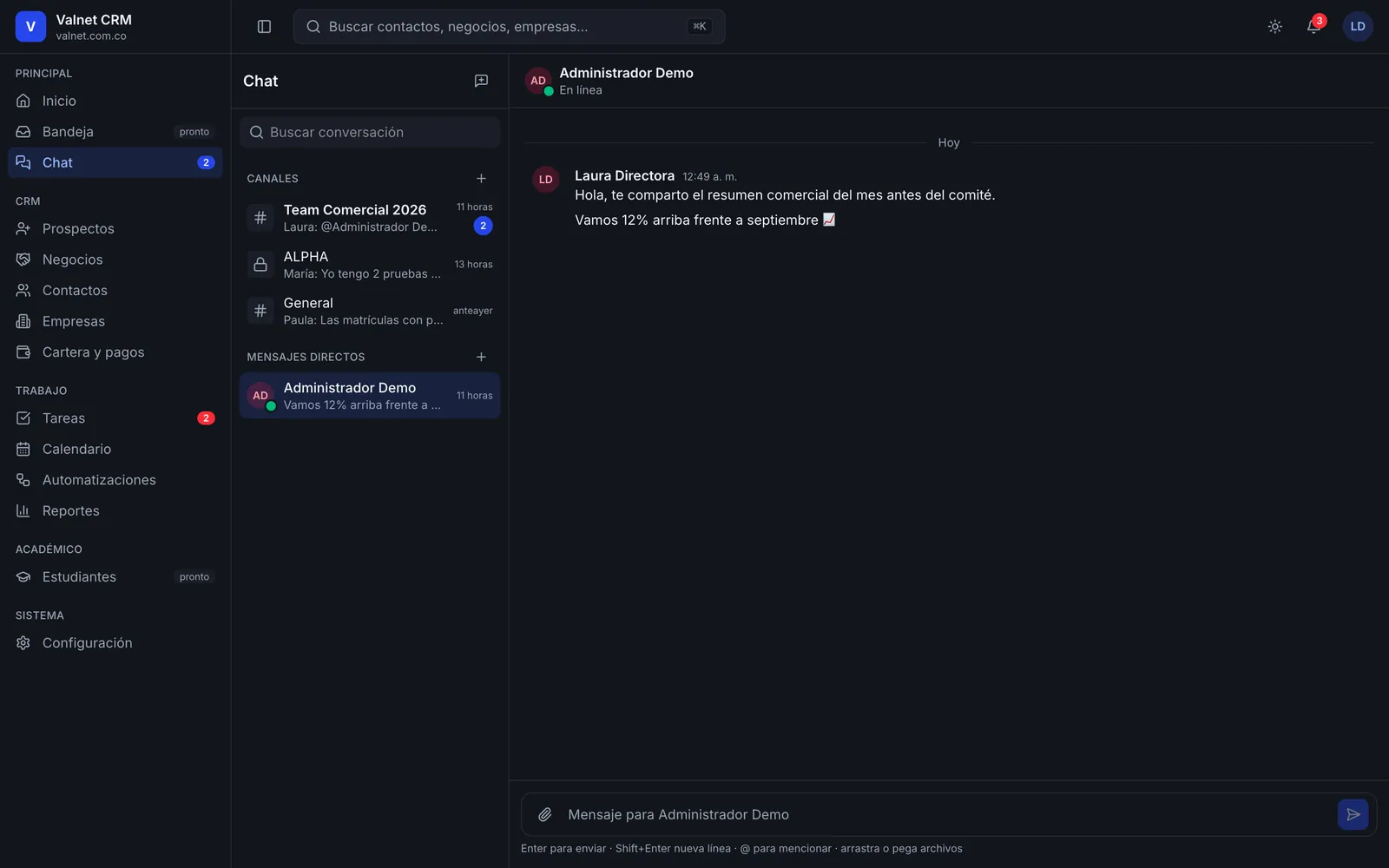Click Laura Directora sender name

624,175
